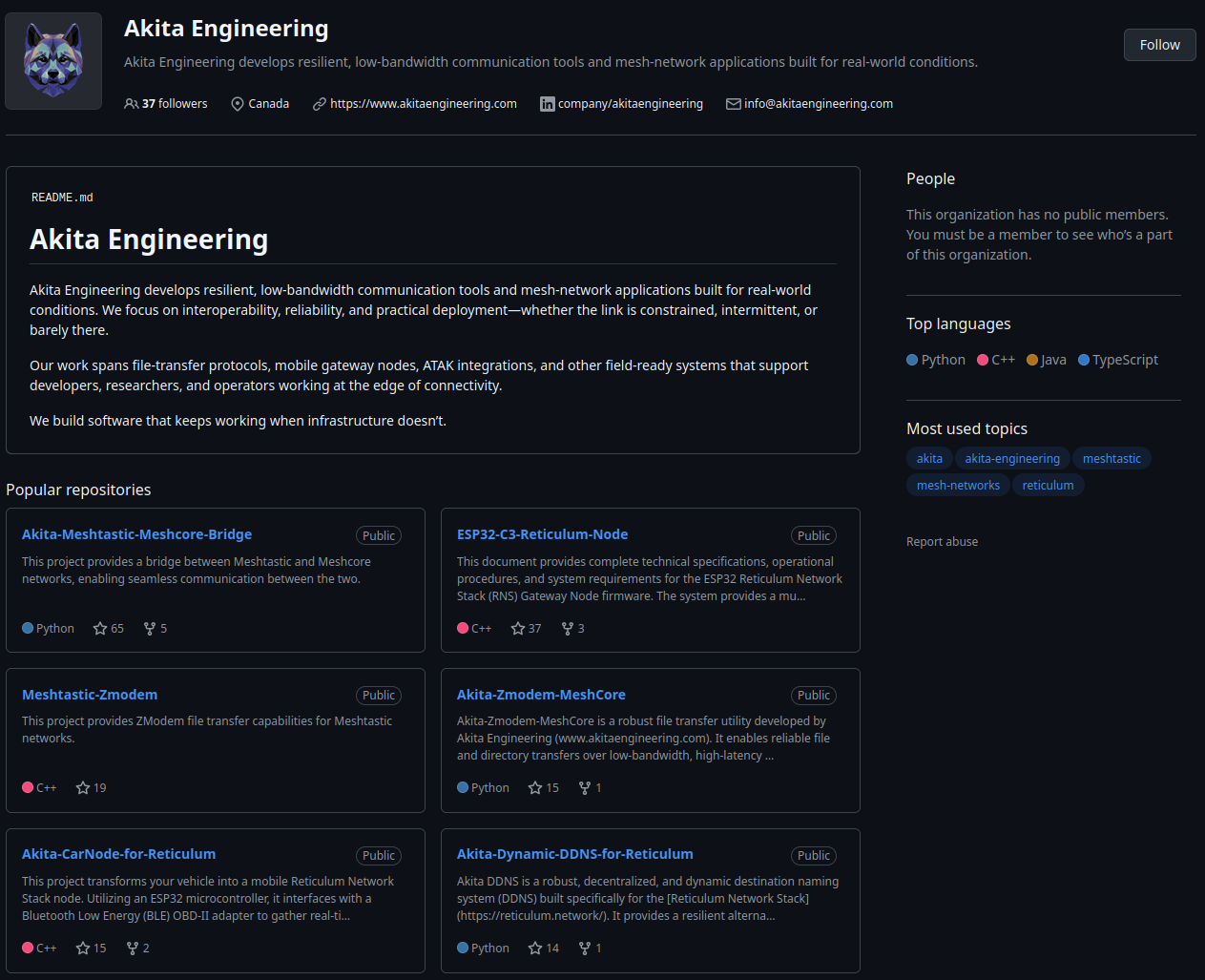The height and width of the screenshot is (980, 1205).
Task: Click fork icon on Akita-Meshtastic-Meshcore-Bridge
Action: pos(150,629)
